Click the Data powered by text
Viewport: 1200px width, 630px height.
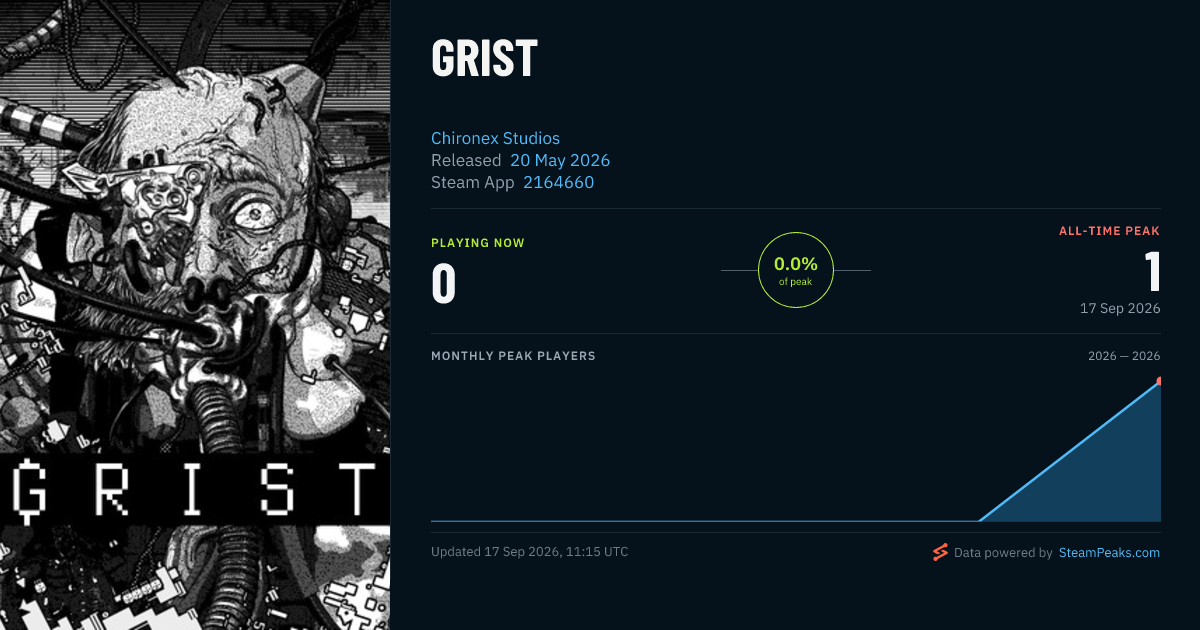[x=1003, y=552]
